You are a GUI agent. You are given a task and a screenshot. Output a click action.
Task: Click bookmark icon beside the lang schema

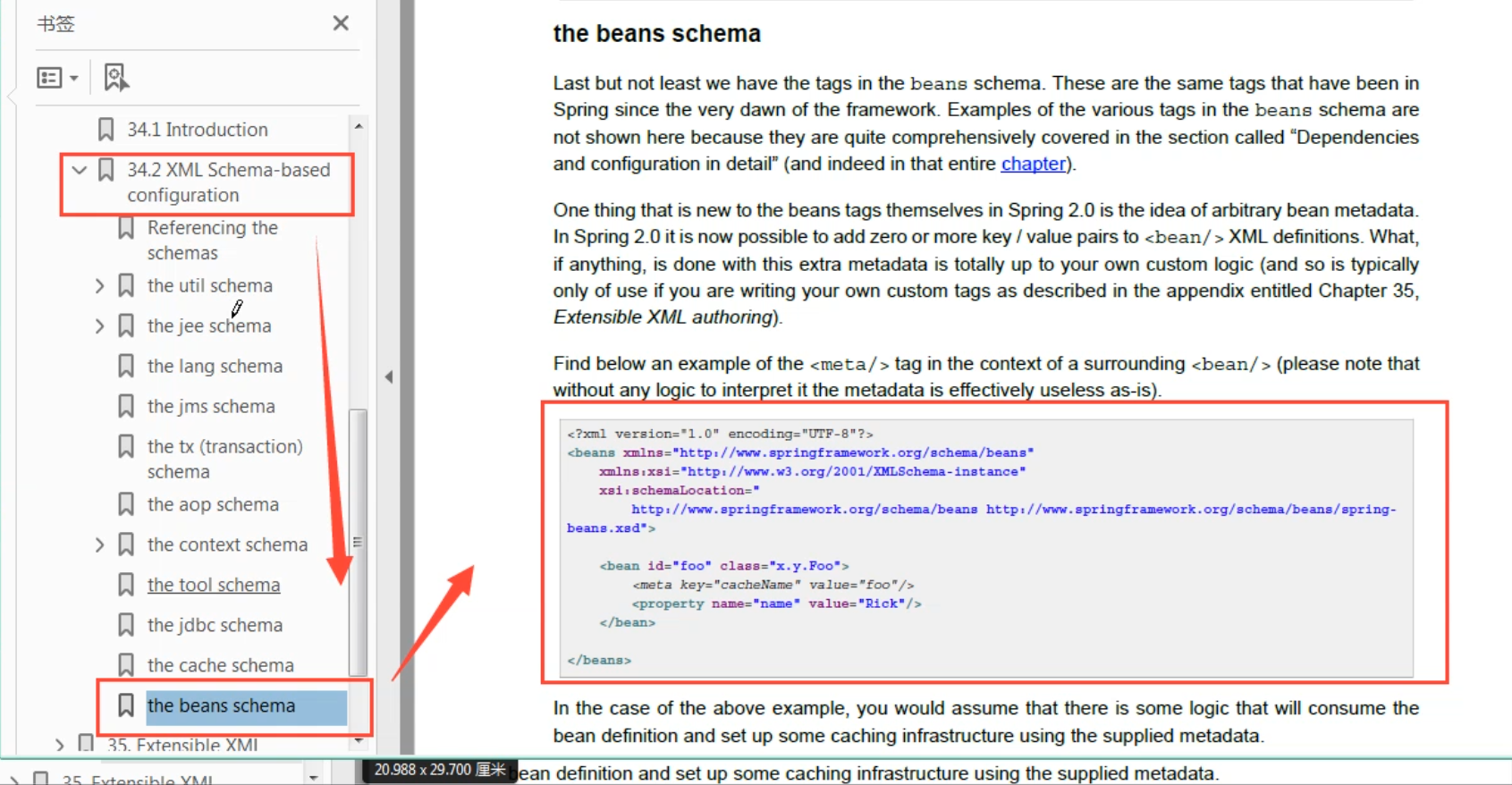(126, 366)
